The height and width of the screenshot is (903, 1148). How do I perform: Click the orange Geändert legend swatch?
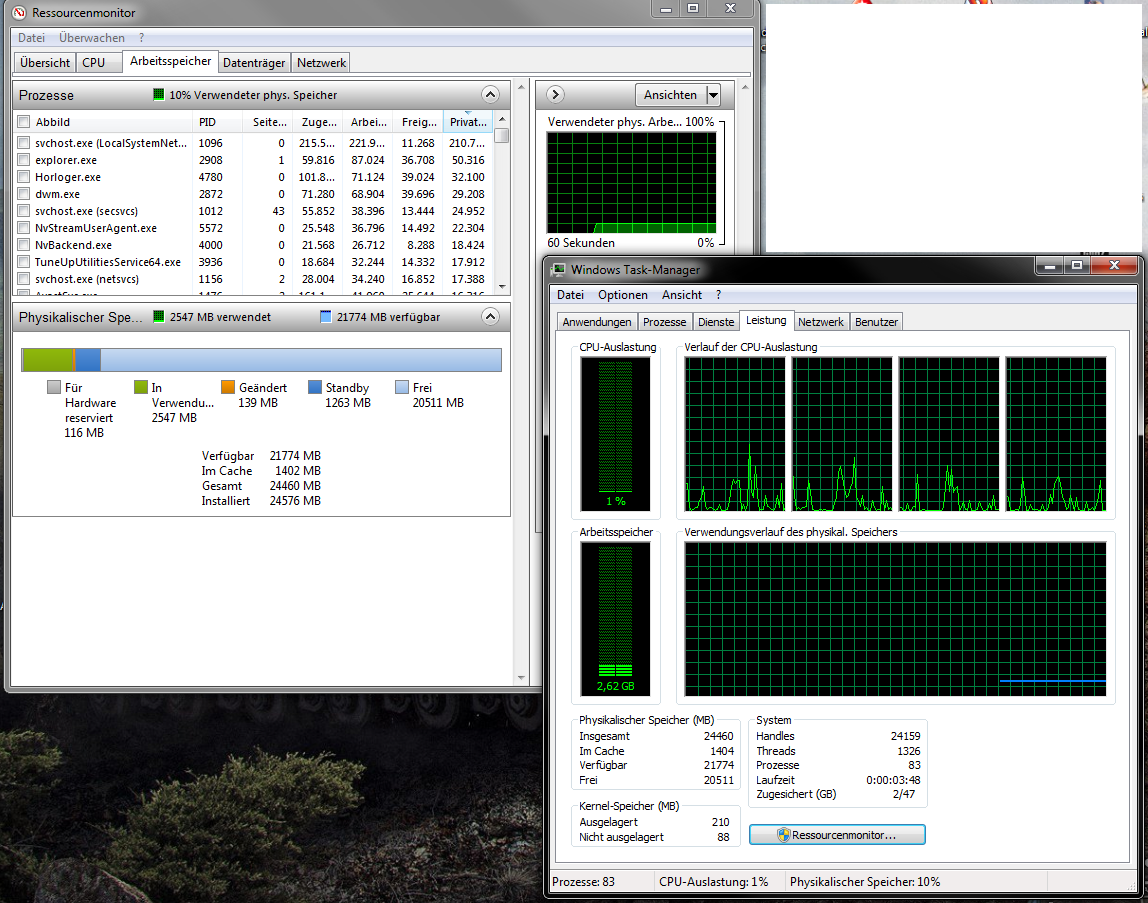[x=228, y=387]
